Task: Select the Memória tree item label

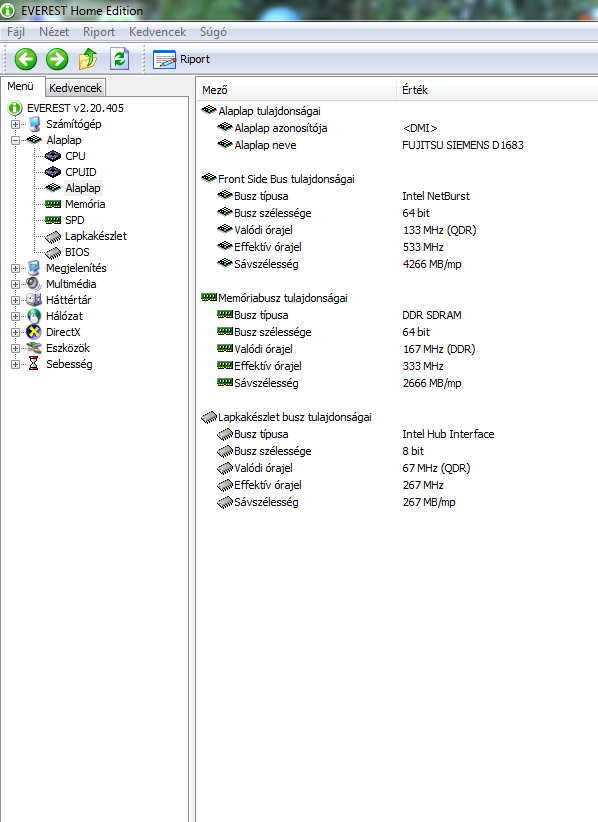Action: [85, 204]
